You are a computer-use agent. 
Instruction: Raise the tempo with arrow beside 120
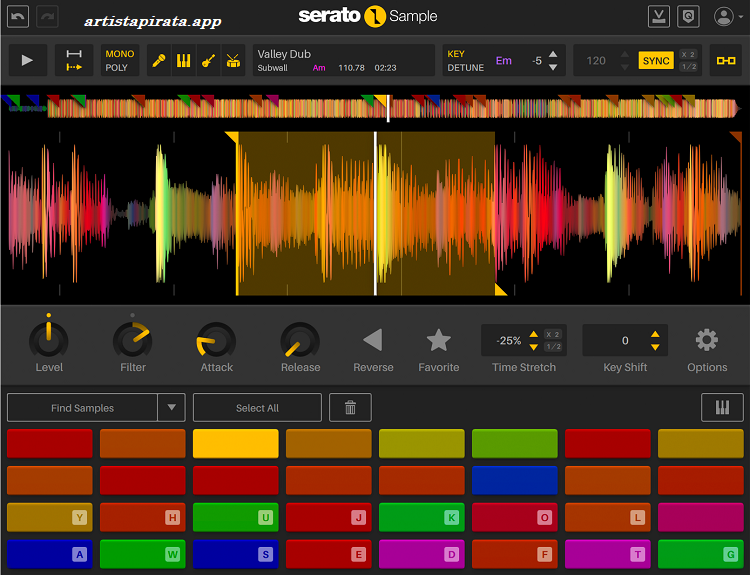click(624, 54)
